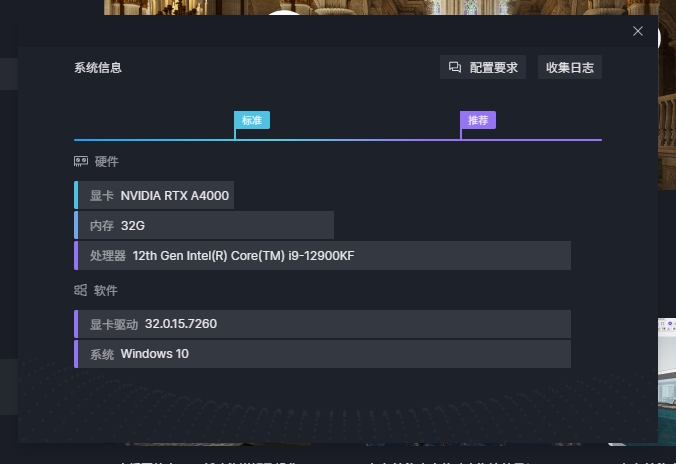Click the 系统信息 title text

pos(98,67)
